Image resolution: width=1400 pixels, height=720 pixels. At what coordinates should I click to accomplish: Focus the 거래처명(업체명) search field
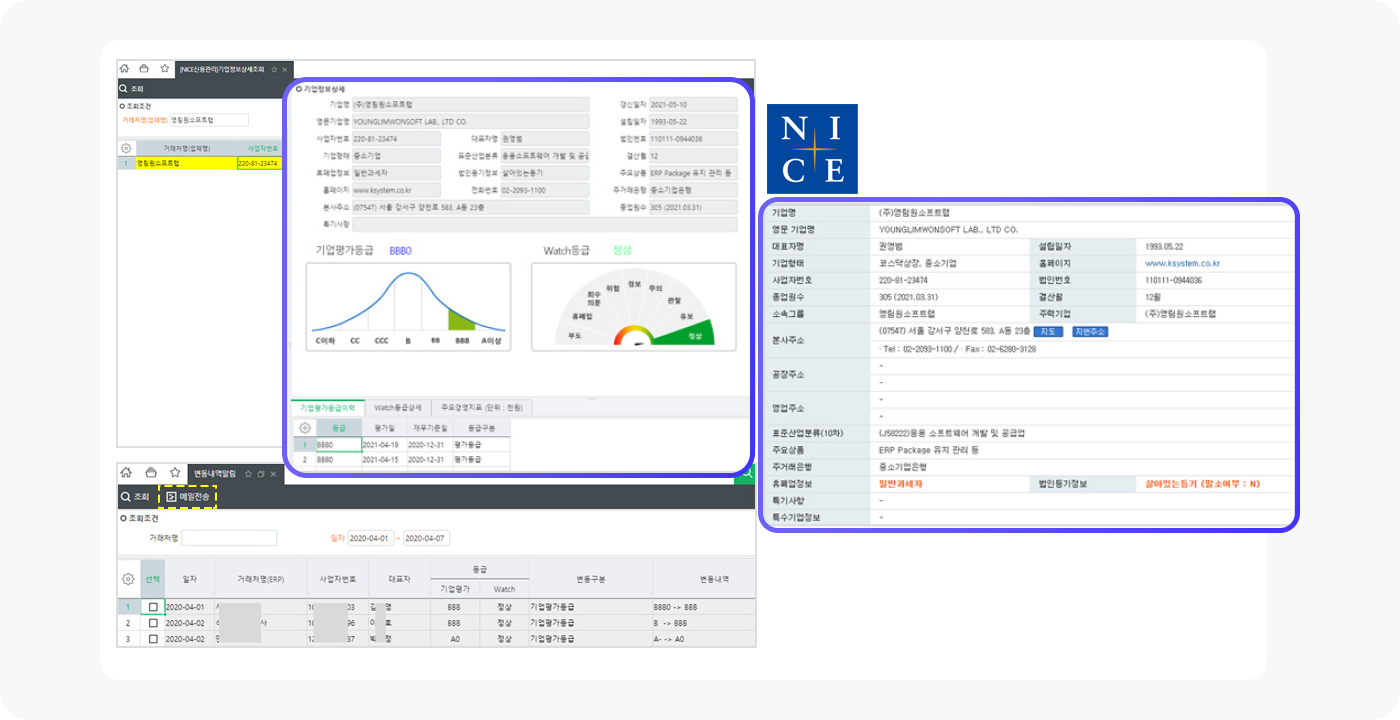click(209, 120)
